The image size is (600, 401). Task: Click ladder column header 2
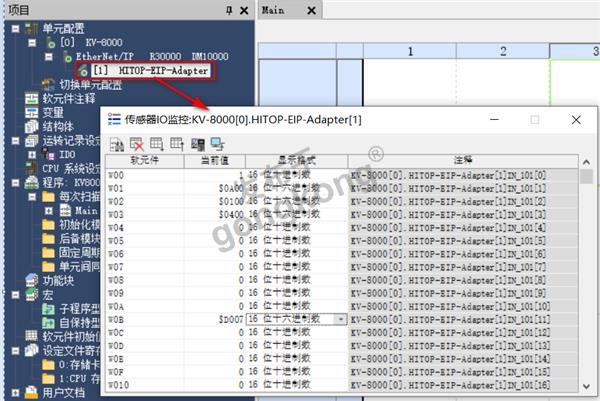503,51
